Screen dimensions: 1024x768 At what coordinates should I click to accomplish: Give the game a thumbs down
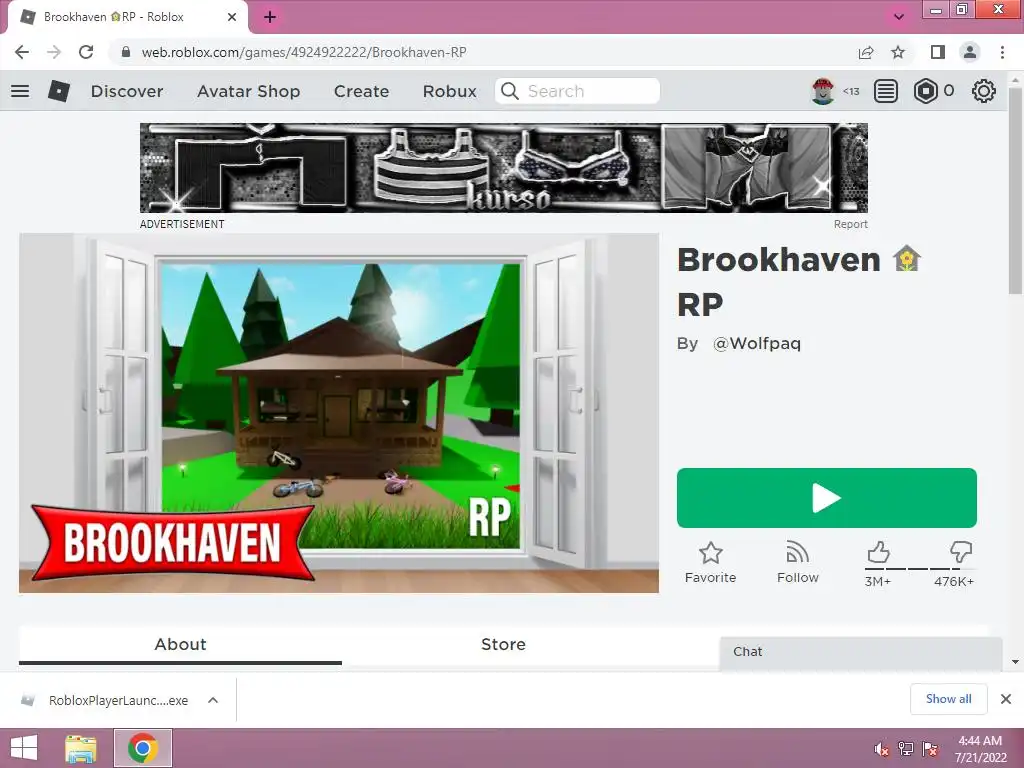(961, 552)
